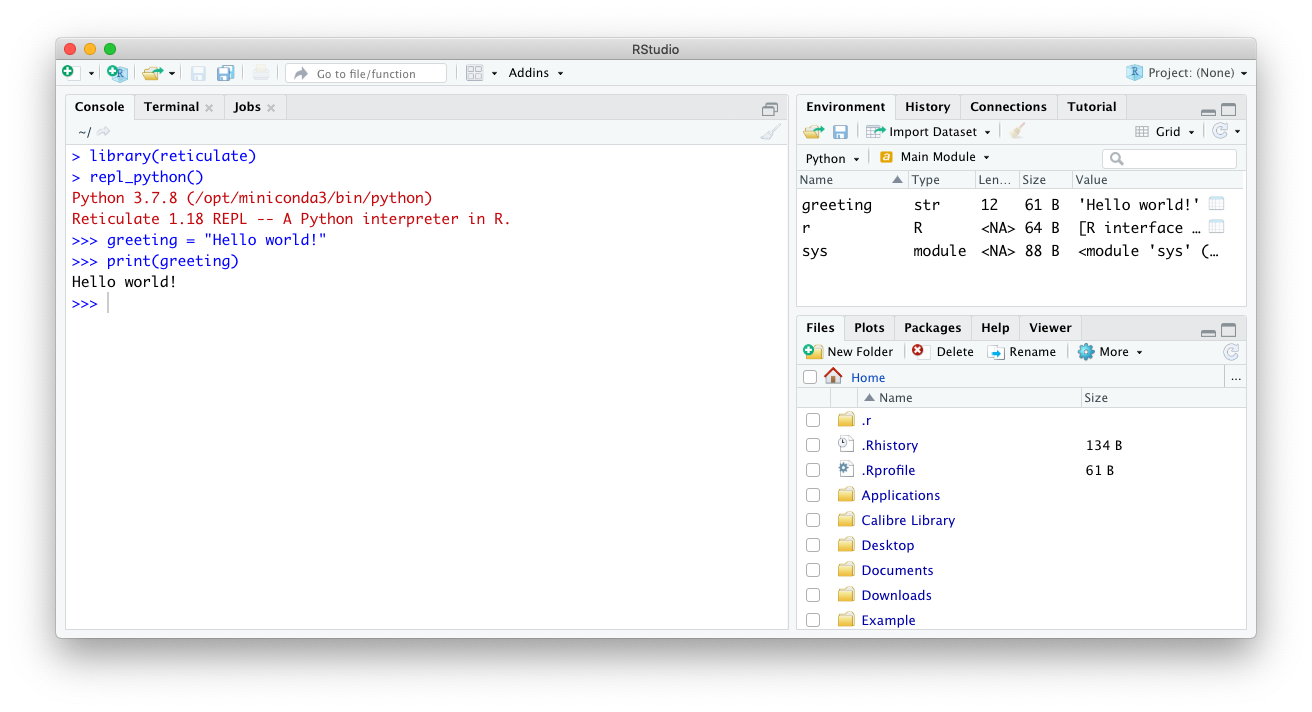The image size is (1312, 712).
Task: Open the Project: (None) menu
Action: 1187,73
